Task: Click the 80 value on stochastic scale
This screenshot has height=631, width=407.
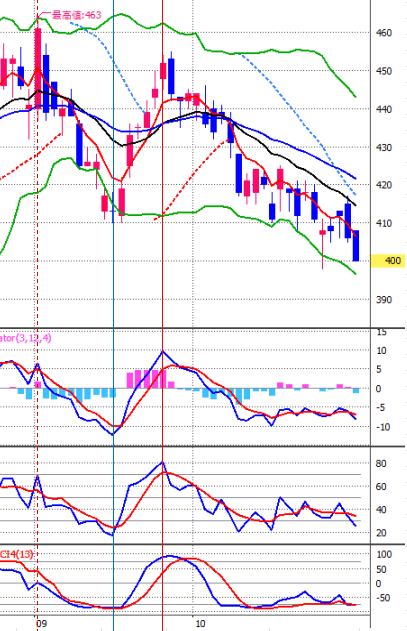Action: pyautogui.click(x=381, y=464)
